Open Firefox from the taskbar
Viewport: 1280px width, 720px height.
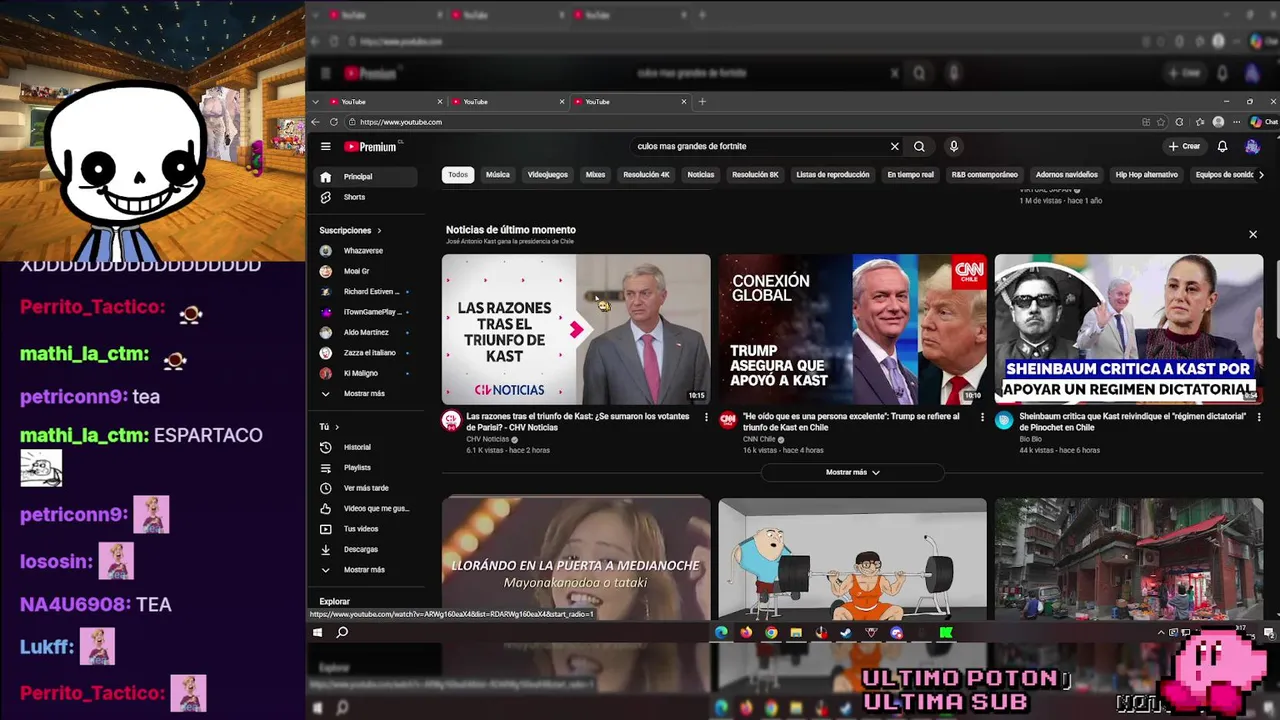(x=746, y=632)
